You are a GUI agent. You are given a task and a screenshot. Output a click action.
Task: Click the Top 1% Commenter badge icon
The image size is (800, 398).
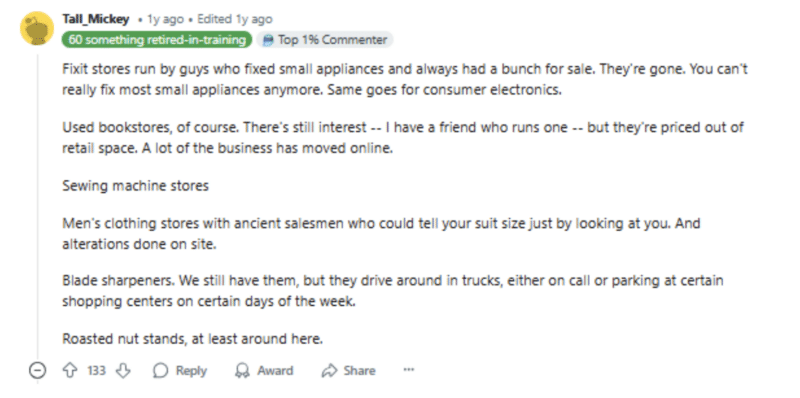click(x=268, y=40)
